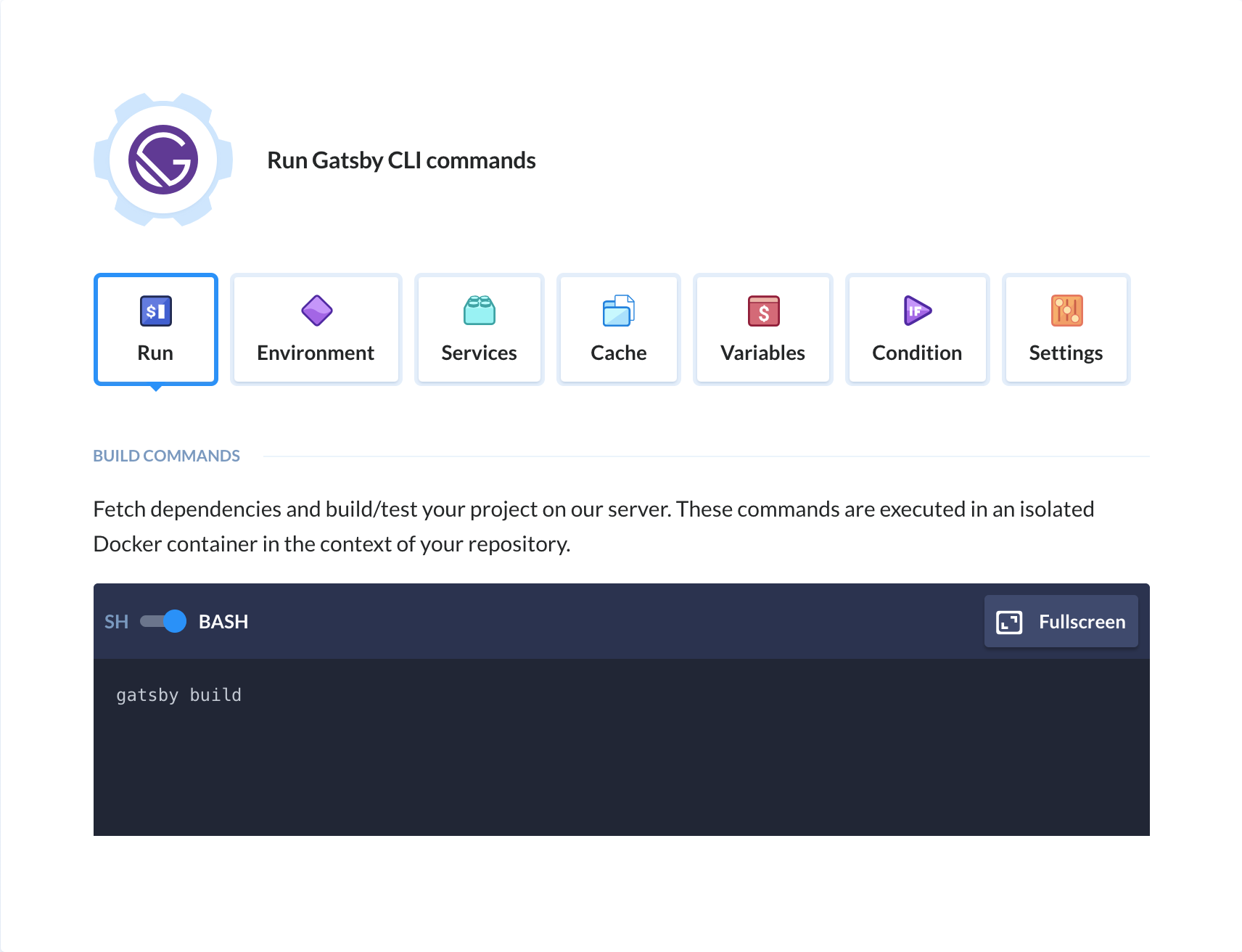
Task: Select the BASH label
Action: click(x=223, y=622)
